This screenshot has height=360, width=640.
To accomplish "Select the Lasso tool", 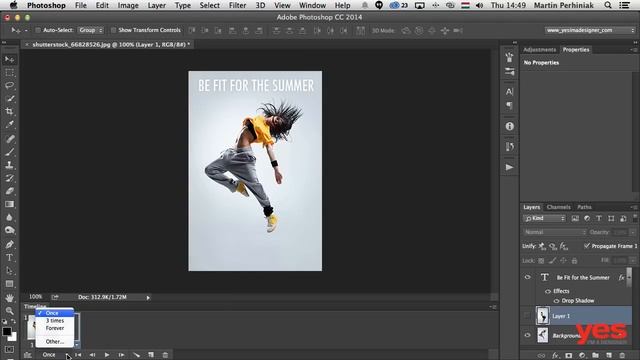I will pos(9,85).
